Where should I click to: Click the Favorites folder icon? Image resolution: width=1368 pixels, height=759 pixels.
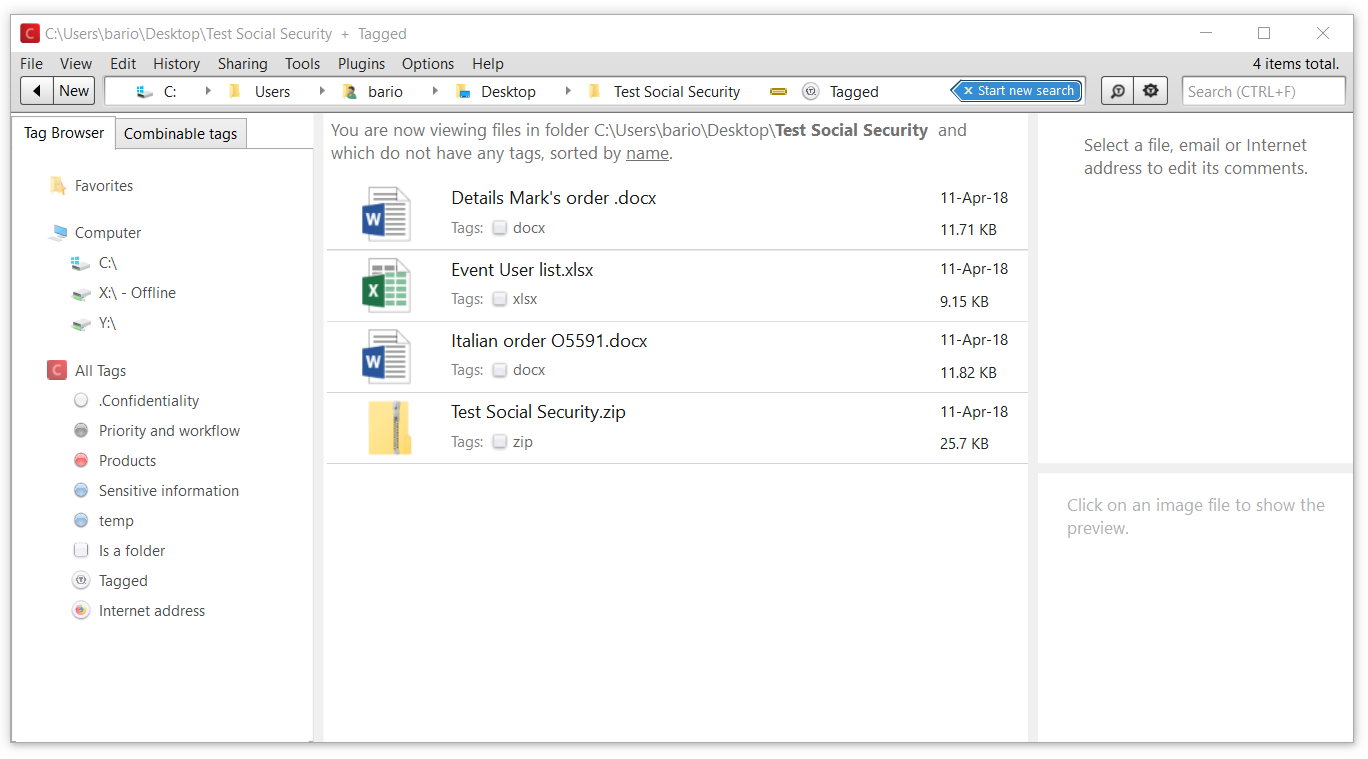click(x=58, y=186)
